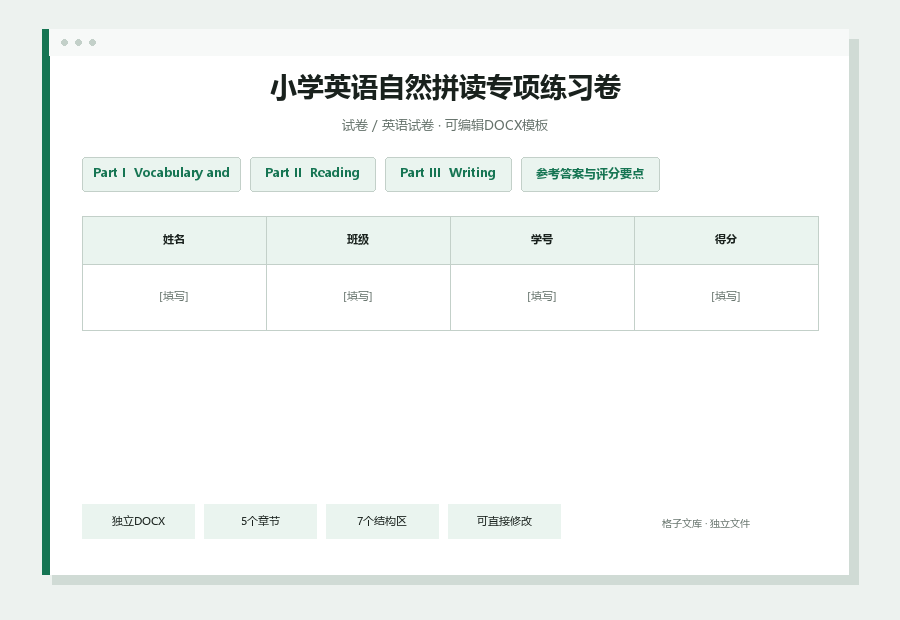This screenshot has width=900, height=620.
Task: Click the [填写] cell under 姓名
Action: (x=174, y=297)
